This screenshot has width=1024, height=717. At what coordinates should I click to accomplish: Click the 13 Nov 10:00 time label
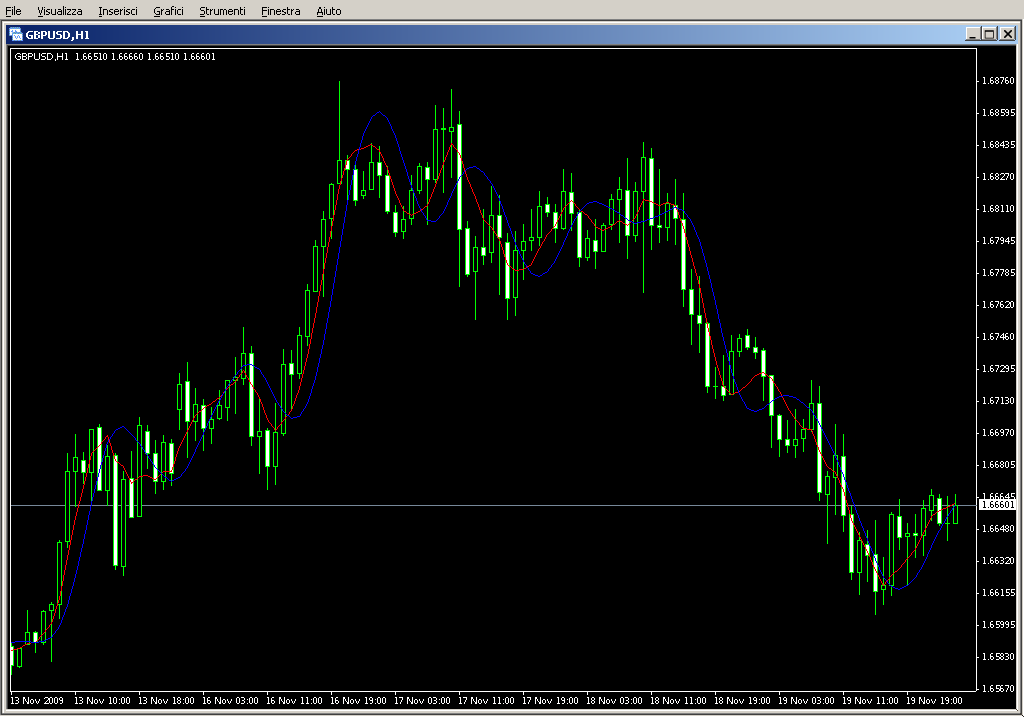tap(103, 701)
